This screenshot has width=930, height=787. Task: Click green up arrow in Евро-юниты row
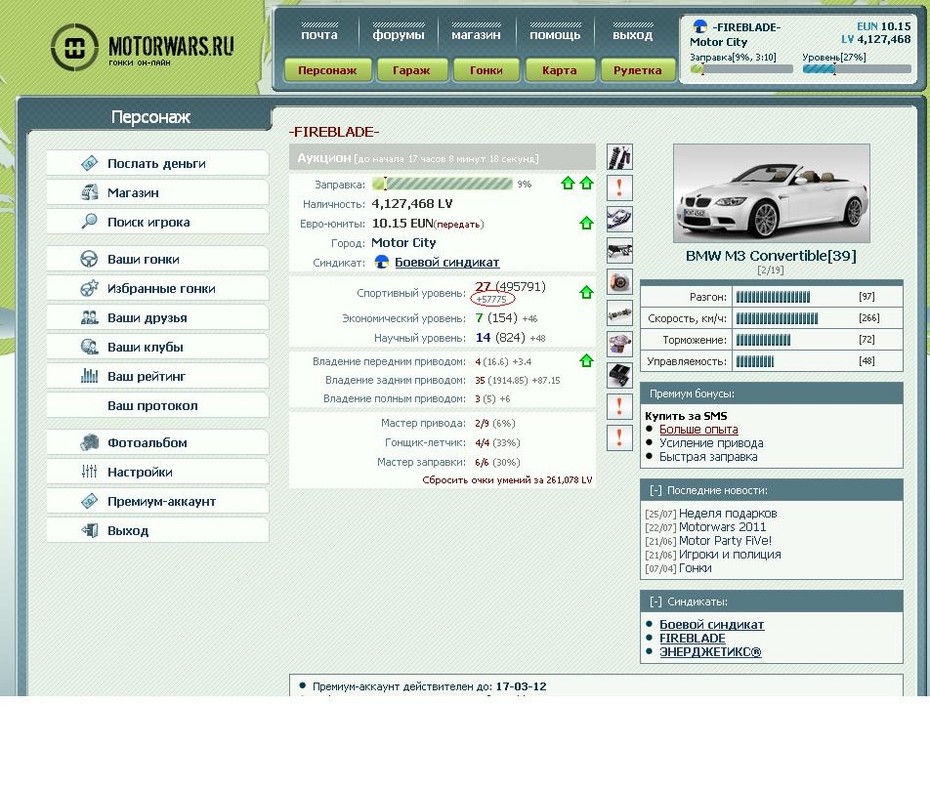click(587, 223)
